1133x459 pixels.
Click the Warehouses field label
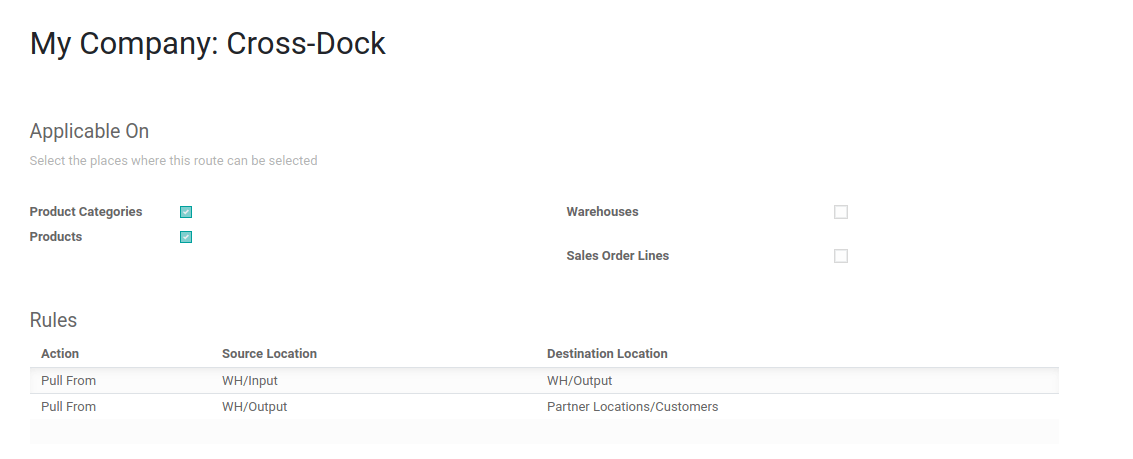pyautogui.click(x=602, y=212)
